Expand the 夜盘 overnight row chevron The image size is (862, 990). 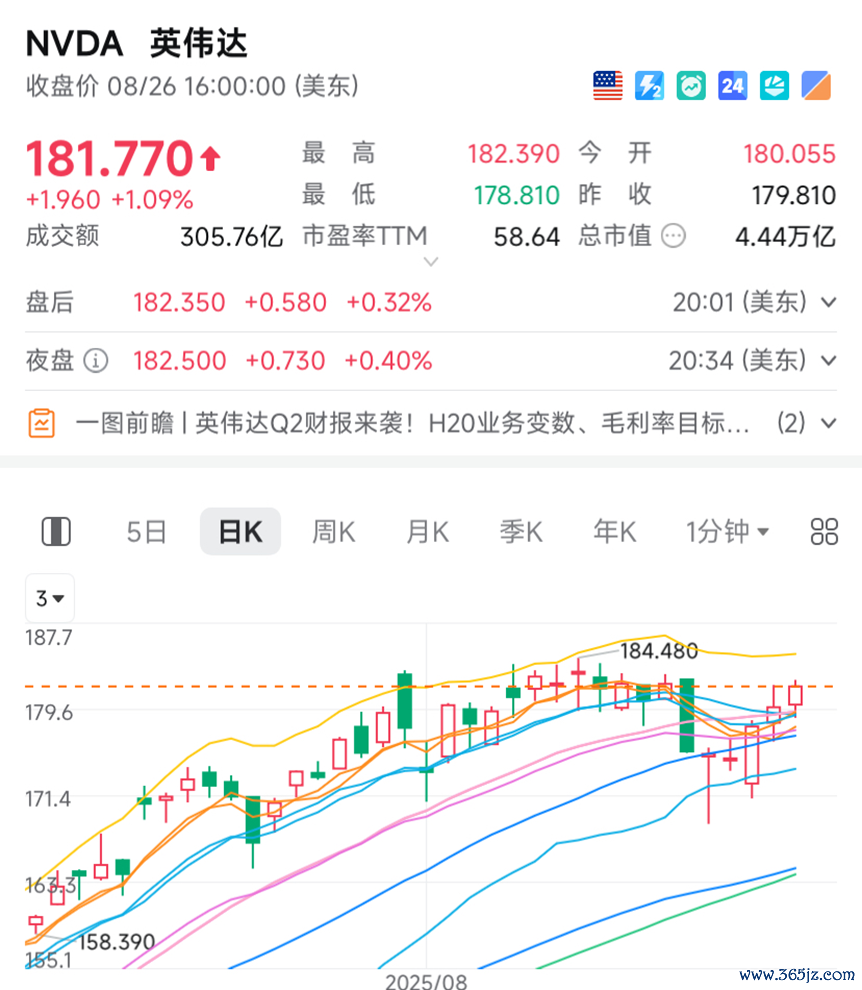[x=828, y=361]
